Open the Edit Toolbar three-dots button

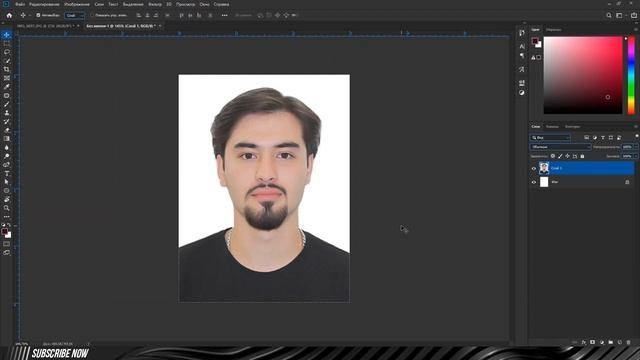pos(7,217)
